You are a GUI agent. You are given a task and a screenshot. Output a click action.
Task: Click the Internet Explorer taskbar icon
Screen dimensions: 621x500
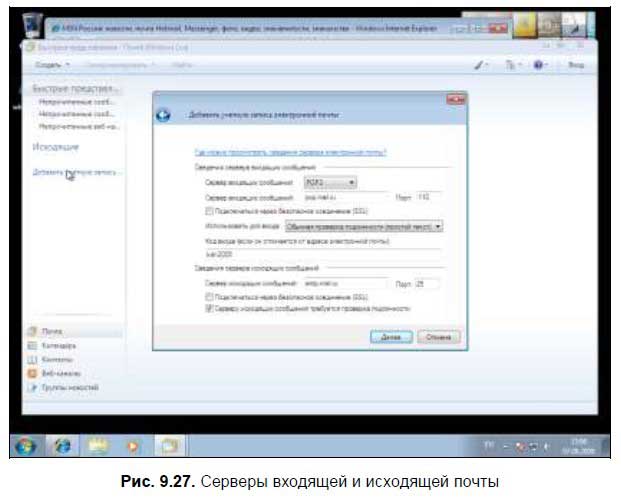click(63, 446)
